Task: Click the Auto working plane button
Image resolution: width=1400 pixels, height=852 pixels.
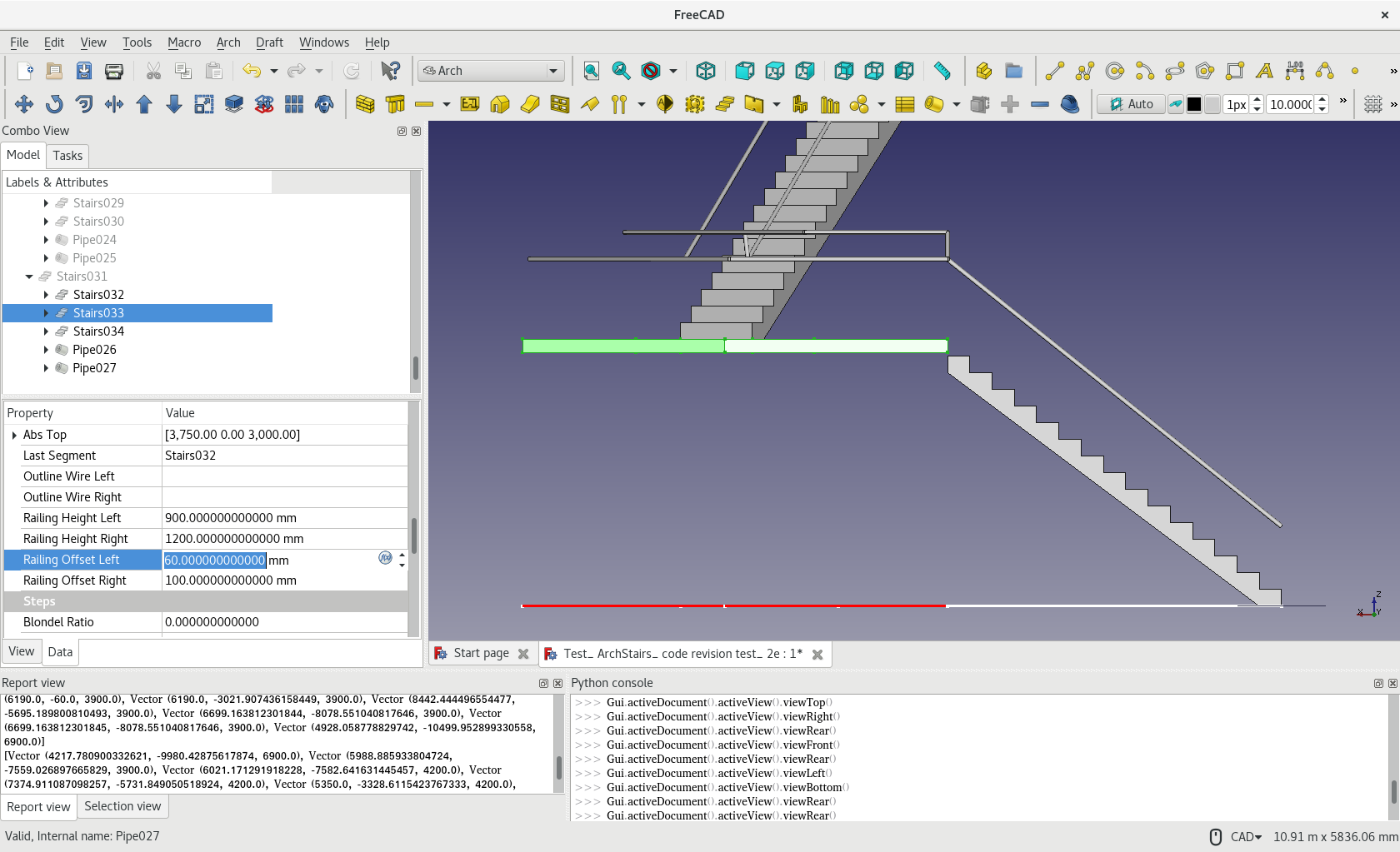Action: pyautogui.click(x=1131, y=104)
